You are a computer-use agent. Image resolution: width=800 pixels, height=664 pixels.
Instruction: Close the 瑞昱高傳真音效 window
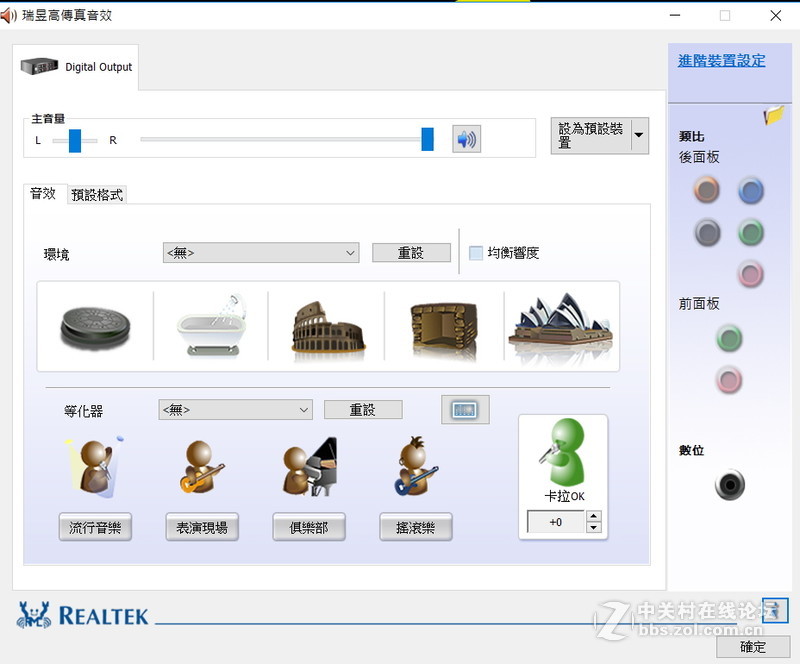pos(776,16)
